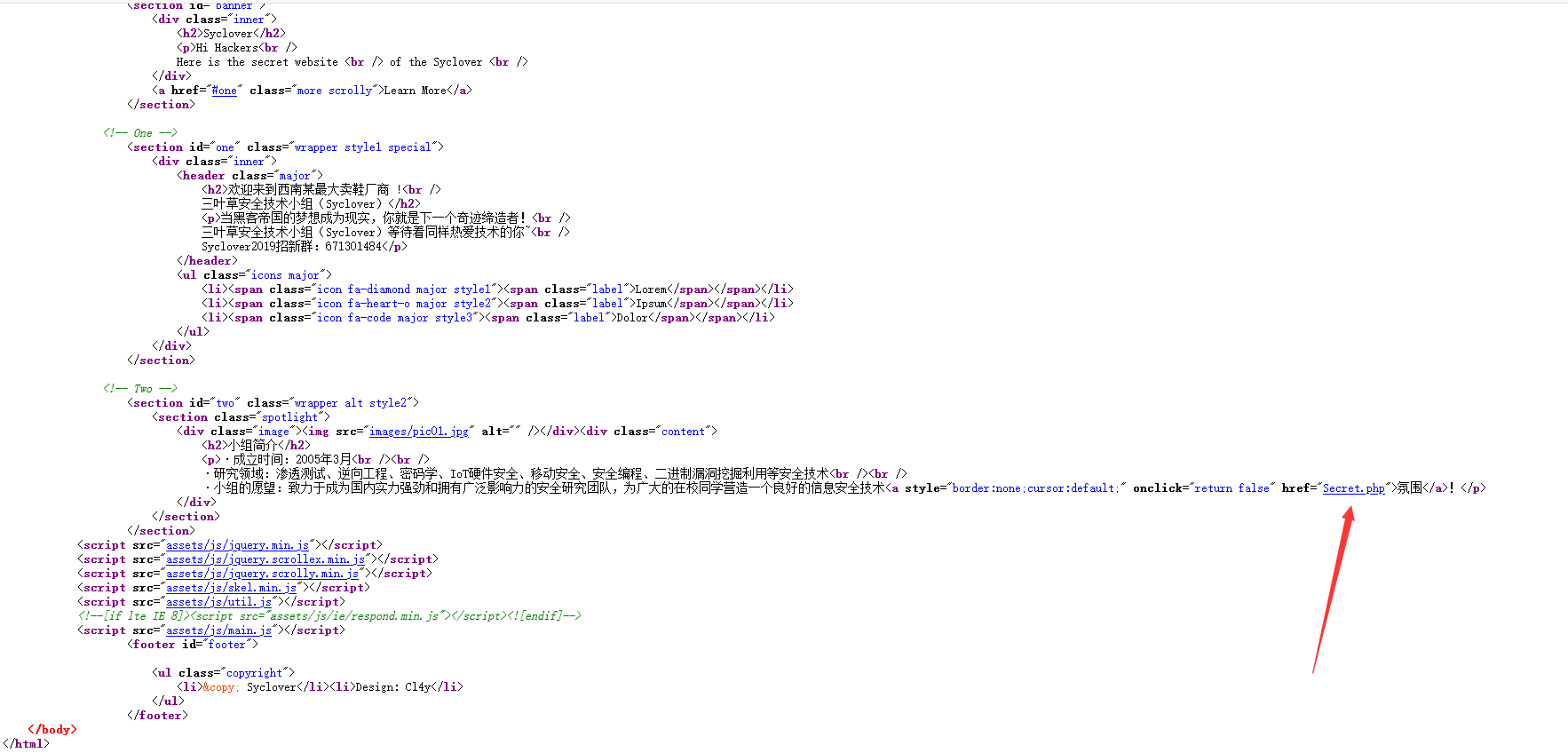Click the "fa-heart-o" icon class text

(x=379, y=304)
